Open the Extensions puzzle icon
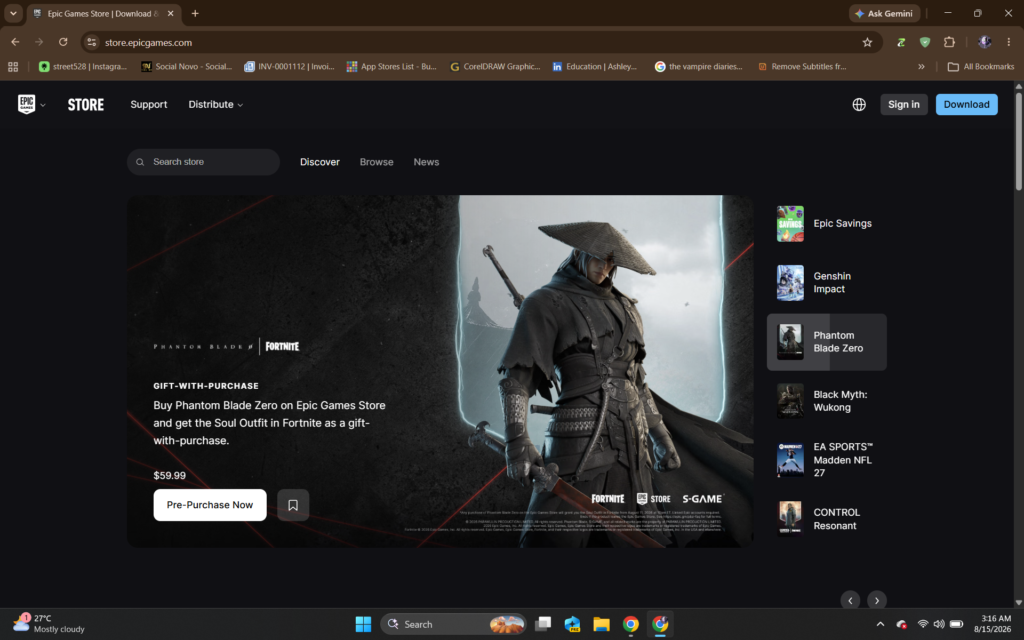This screenshot has height=640, width=1024. 949,42
